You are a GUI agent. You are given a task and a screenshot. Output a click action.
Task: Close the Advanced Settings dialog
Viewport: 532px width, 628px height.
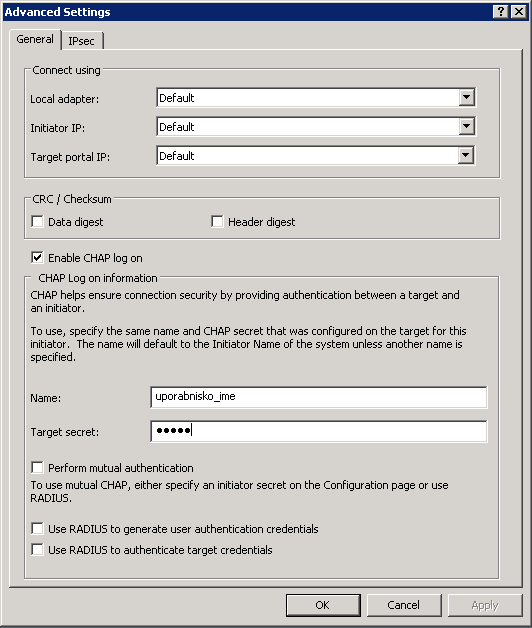pos(519,12)
